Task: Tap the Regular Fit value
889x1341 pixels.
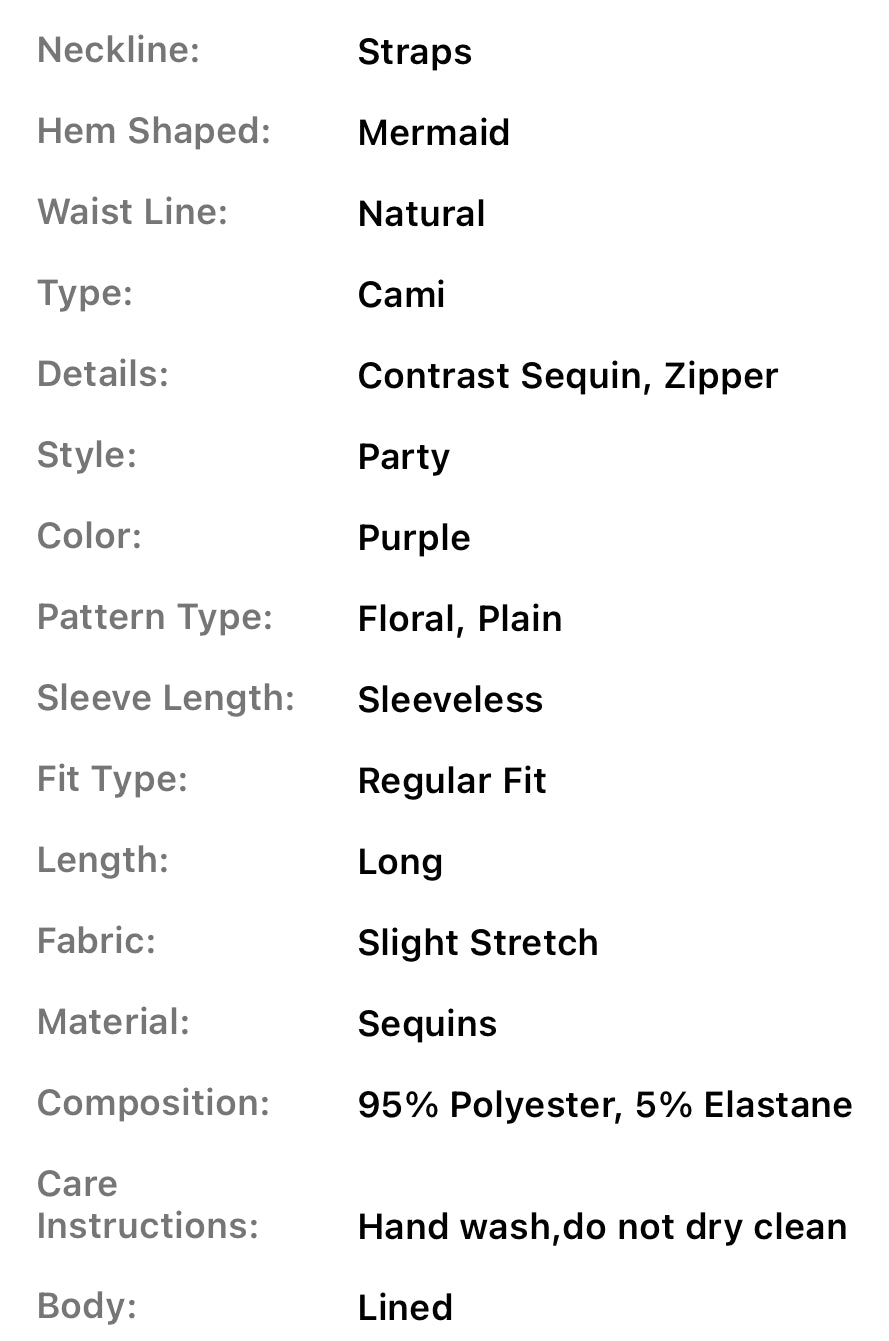Action: (x=451, y=781)
